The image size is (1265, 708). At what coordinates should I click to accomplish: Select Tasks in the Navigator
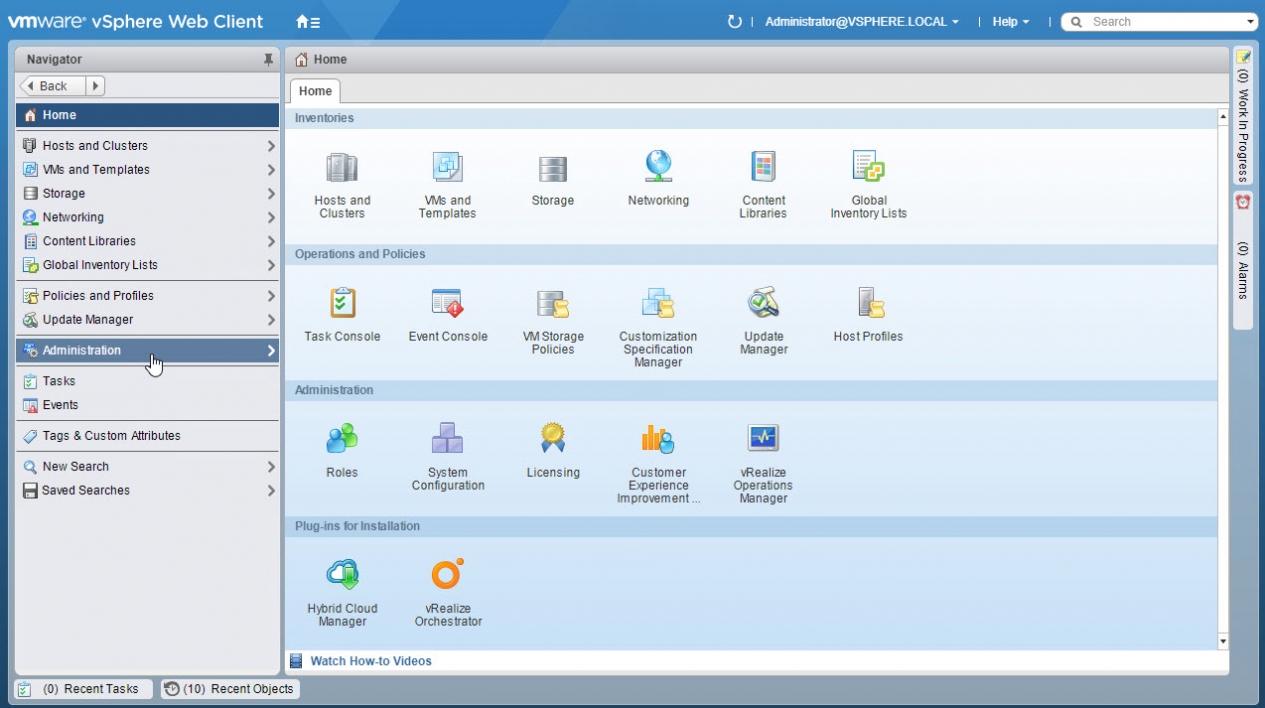pyautogui.click(x=59, y=381)
